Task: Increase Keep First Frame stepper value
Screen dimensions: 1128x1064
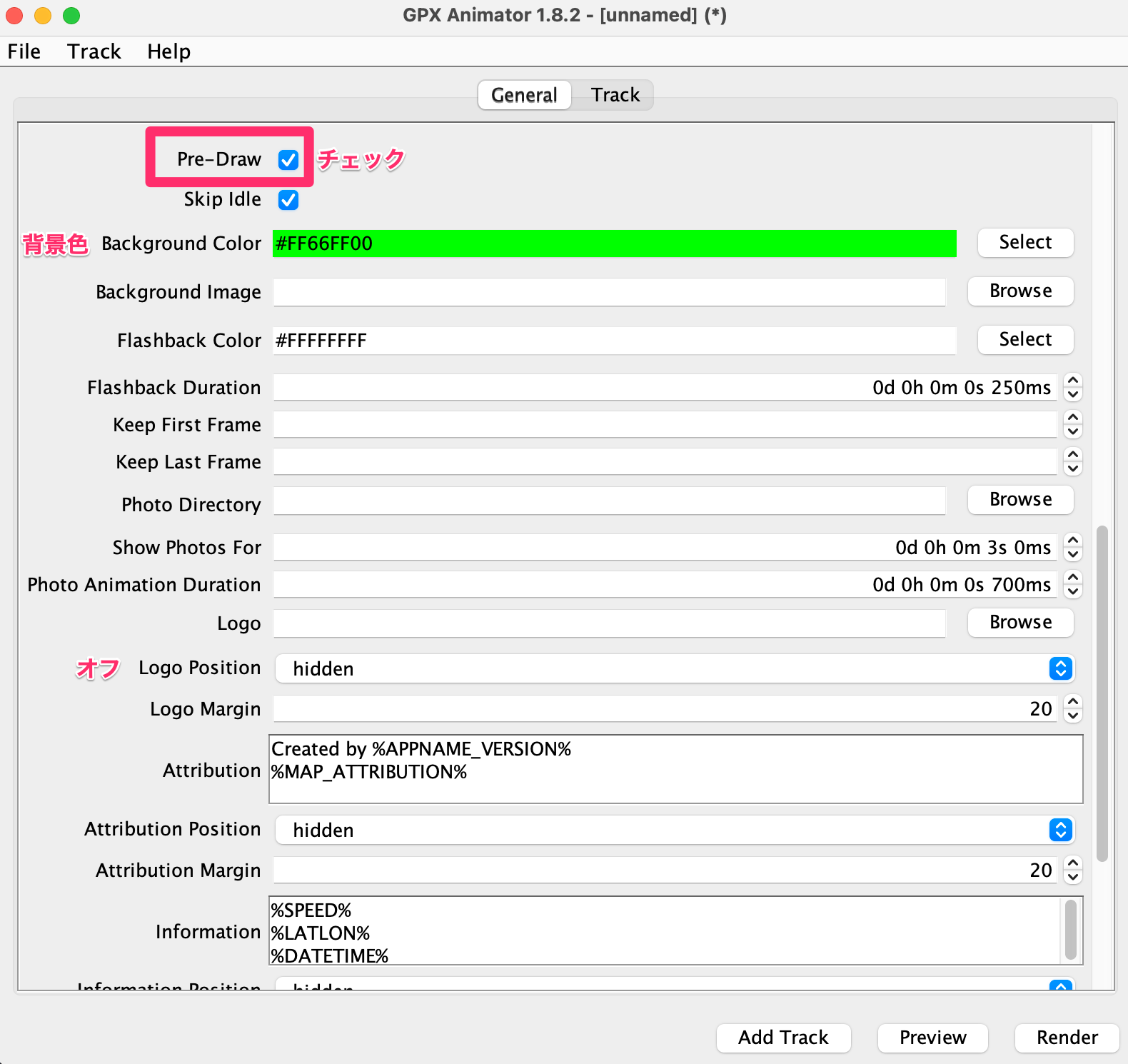Action: tap(1072, 418)
